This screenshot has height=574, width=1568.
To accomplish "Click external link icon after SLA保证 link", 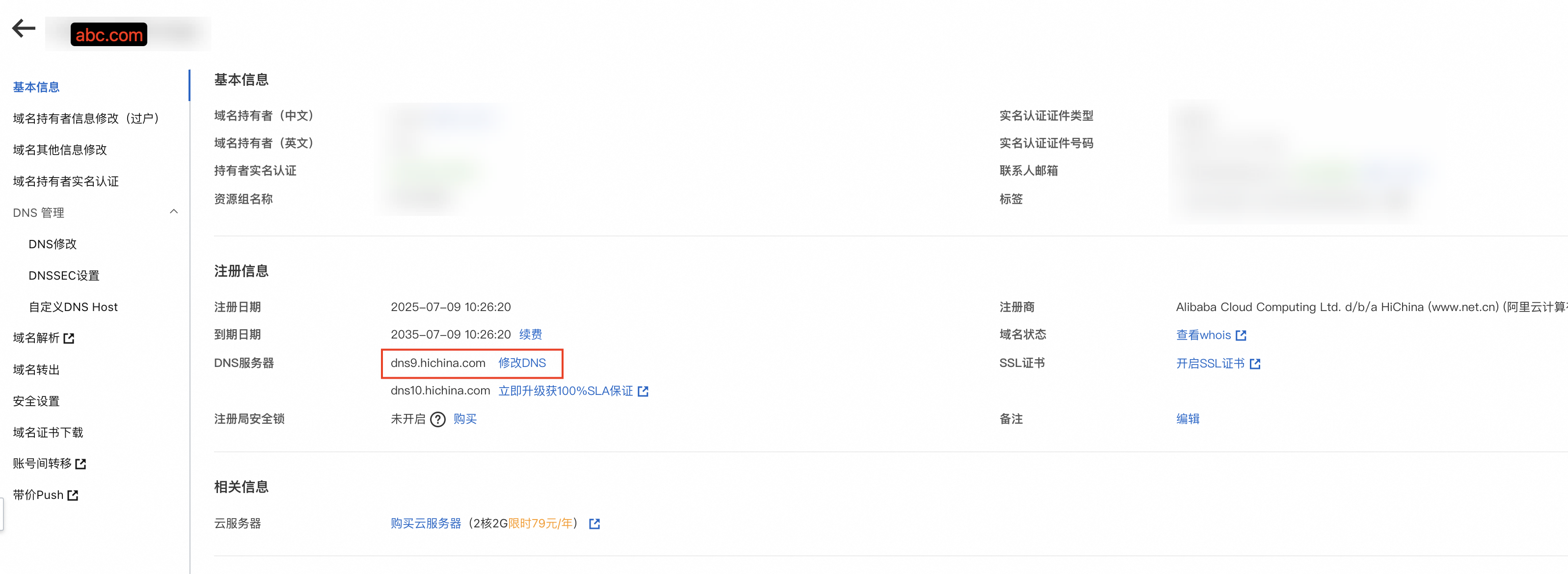I will [x=643, y=391].
